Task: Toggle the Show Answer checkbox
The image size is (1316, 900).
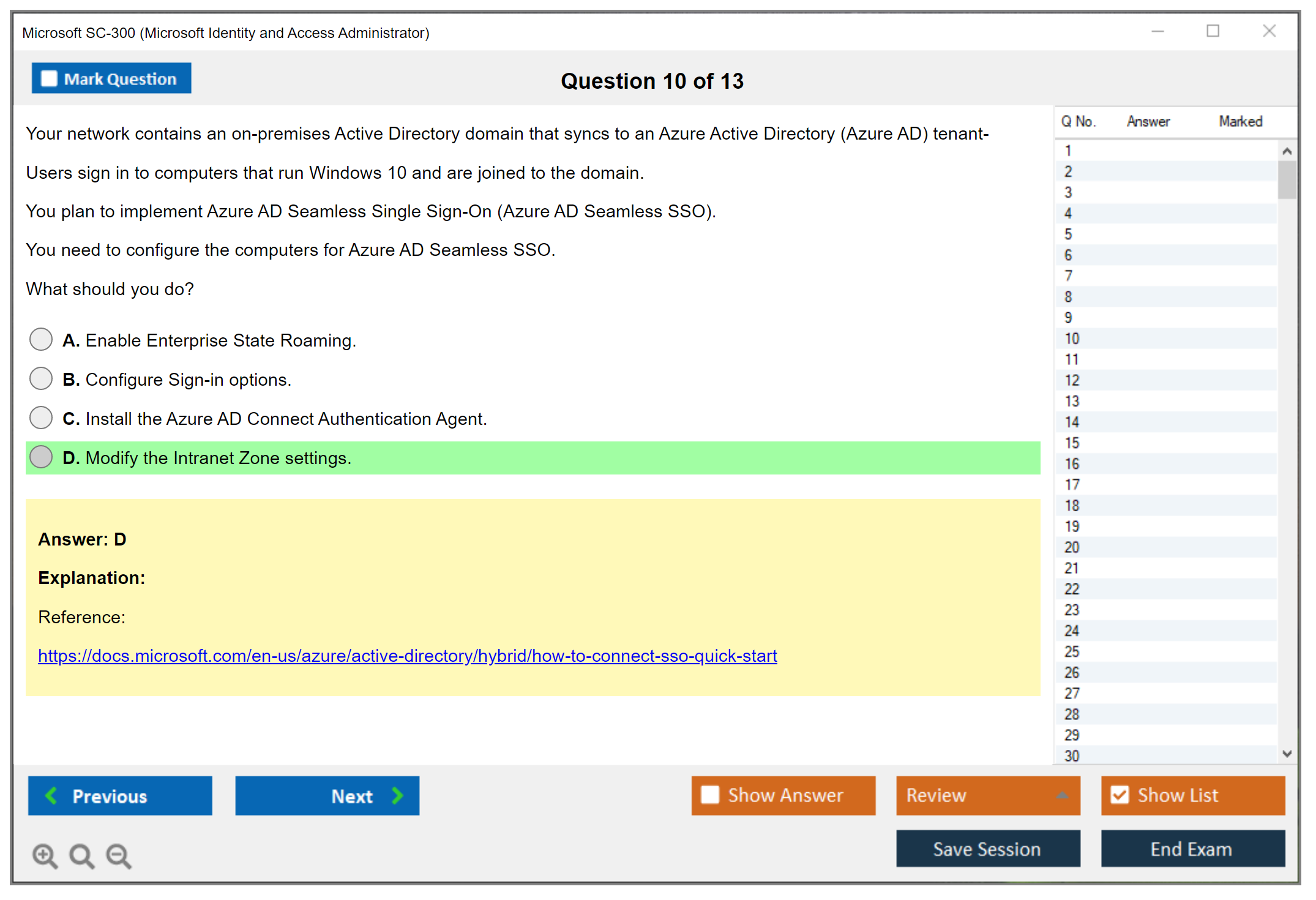Action: click(710, 795)
